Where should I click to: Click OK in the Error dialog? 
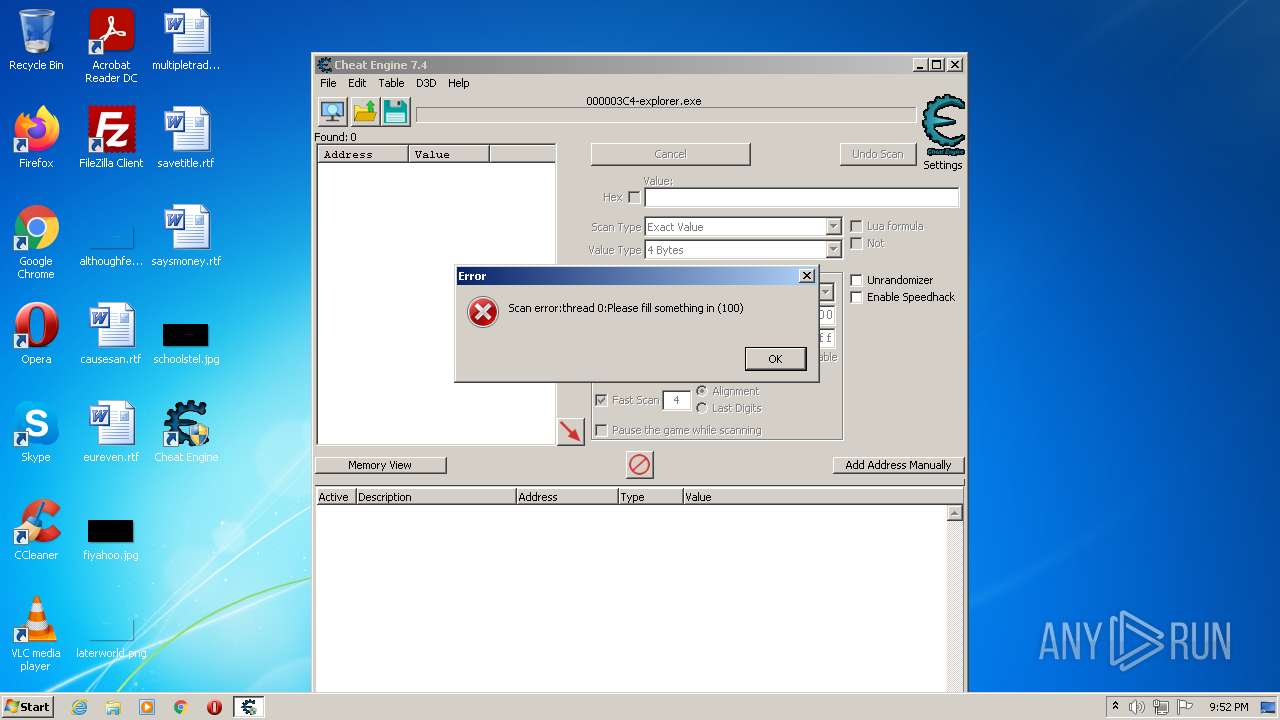[x=775, y=359]
